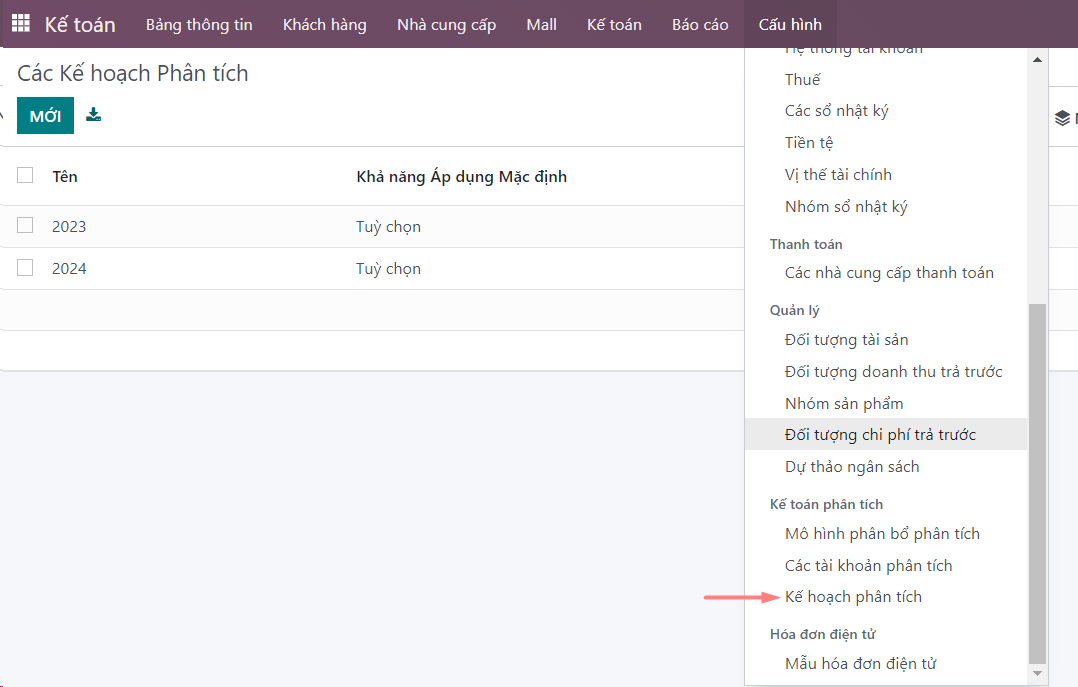Collapse the Cấu hình dropdown menu
Image resolution: width=1078 pixels, height=687 pixels.
click(x=790, y=25)
